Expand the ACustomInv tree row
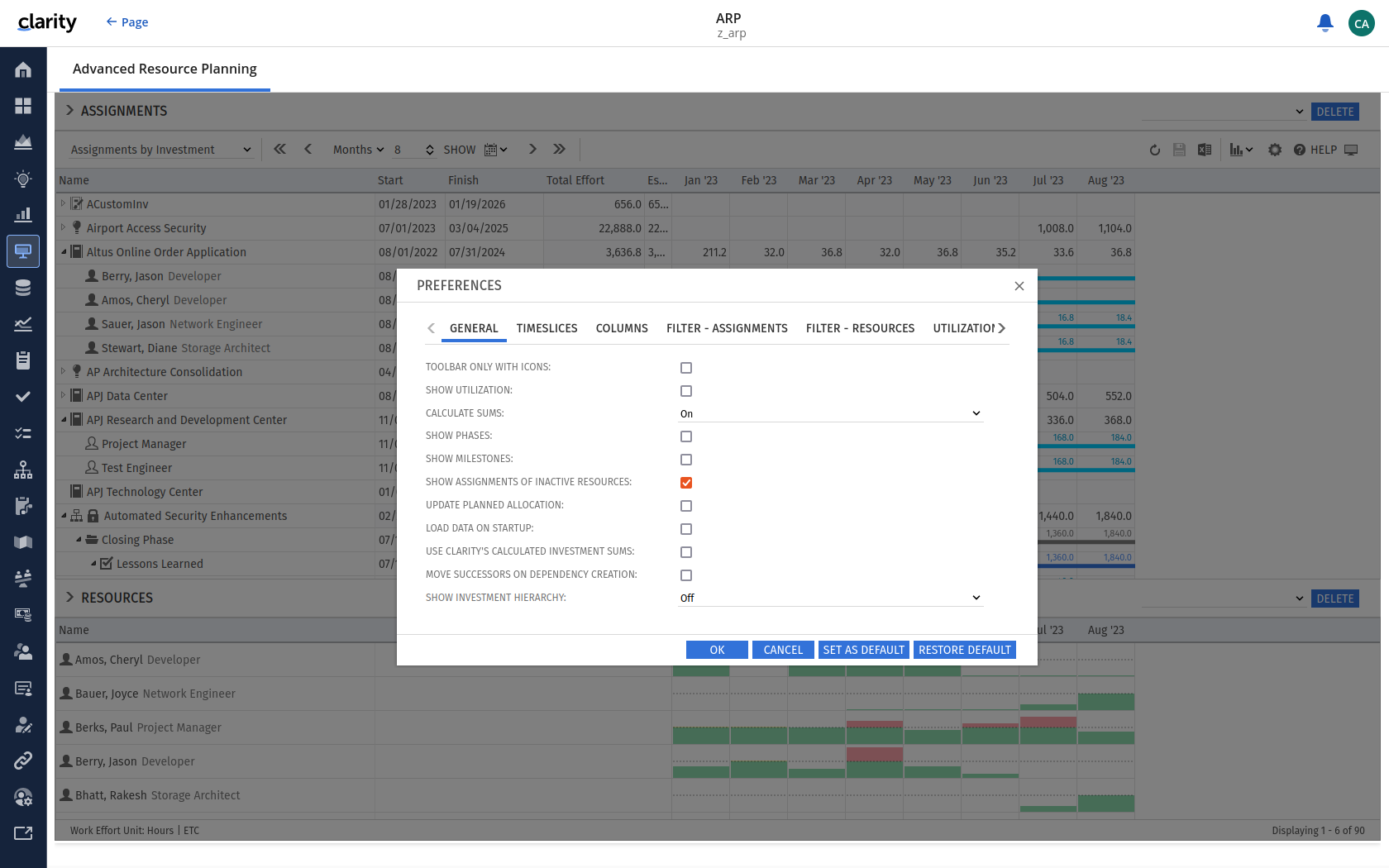Screen dimensions: 1389x868 click(x=63, y=203)
